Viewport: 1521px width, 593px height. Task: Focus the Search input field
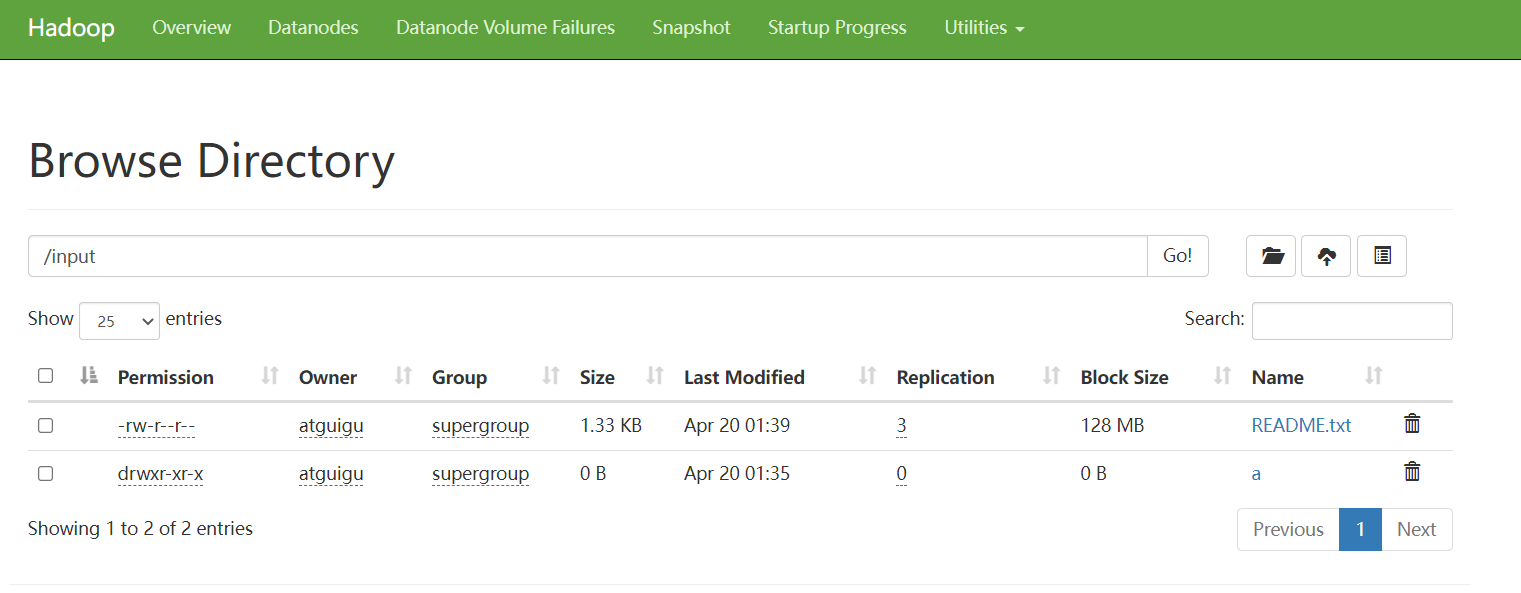[x=1352, y=320]
